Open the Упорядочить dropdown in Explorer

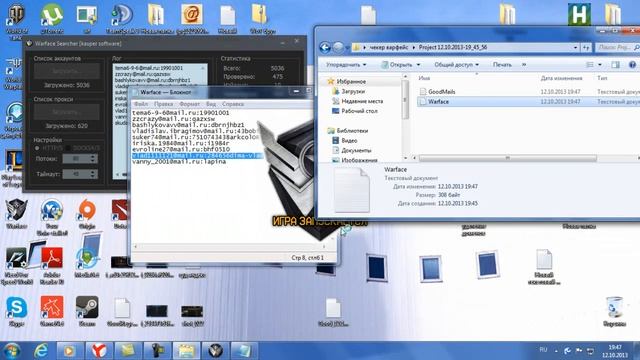pos(346,64)
